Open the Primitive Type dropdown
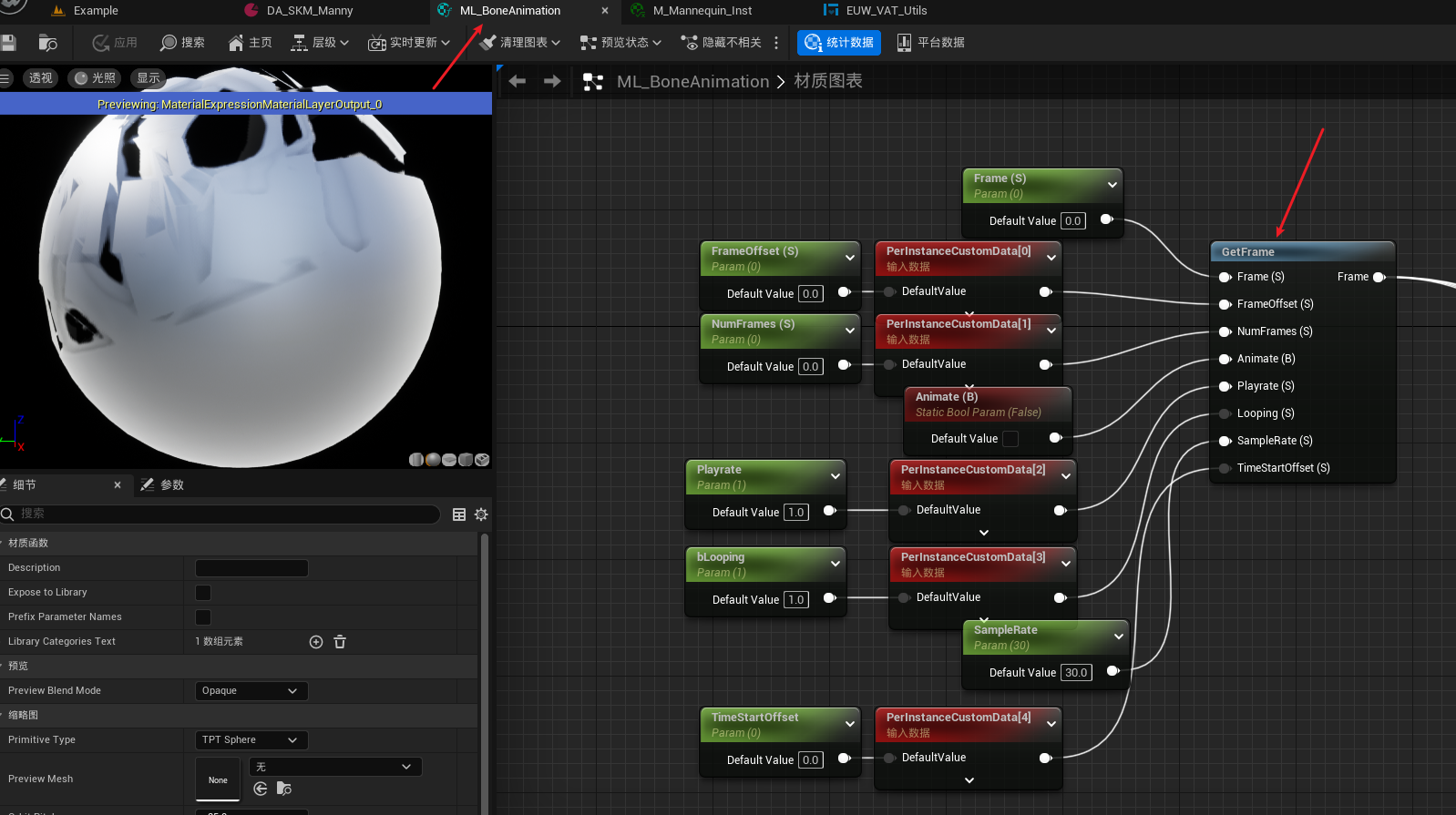1456x815 pixels. (x=251, y=740)
